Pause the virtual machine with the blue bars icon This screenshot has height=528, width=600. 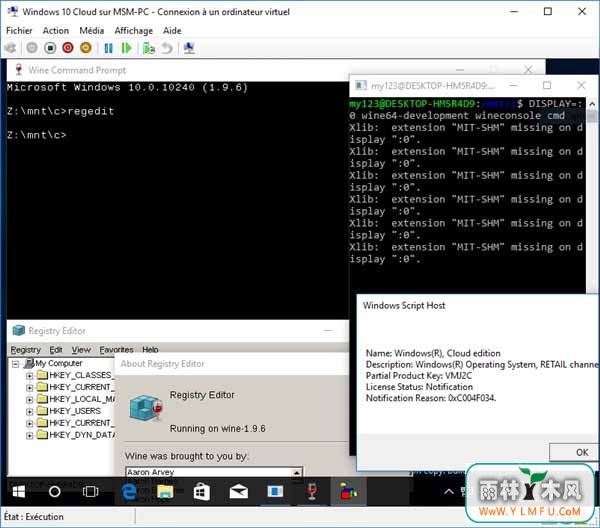pyautogui.click(x=109, y=48)
